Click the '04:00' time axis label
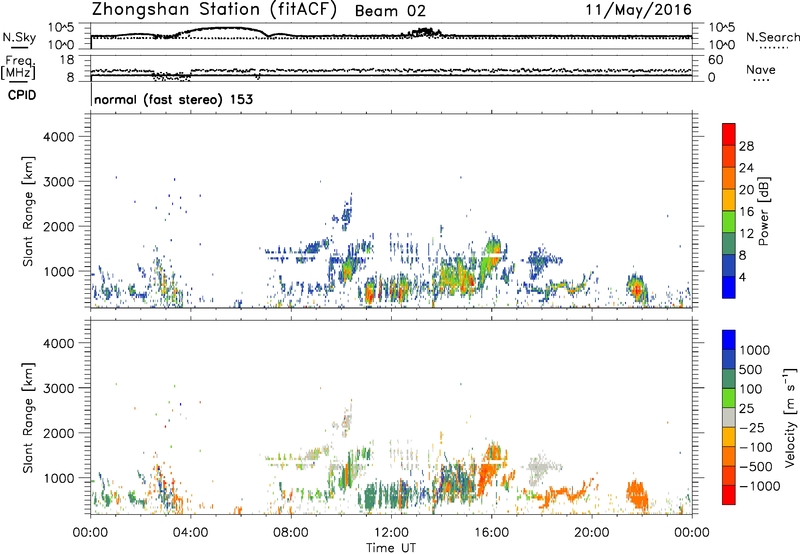 tap(191, 533)
